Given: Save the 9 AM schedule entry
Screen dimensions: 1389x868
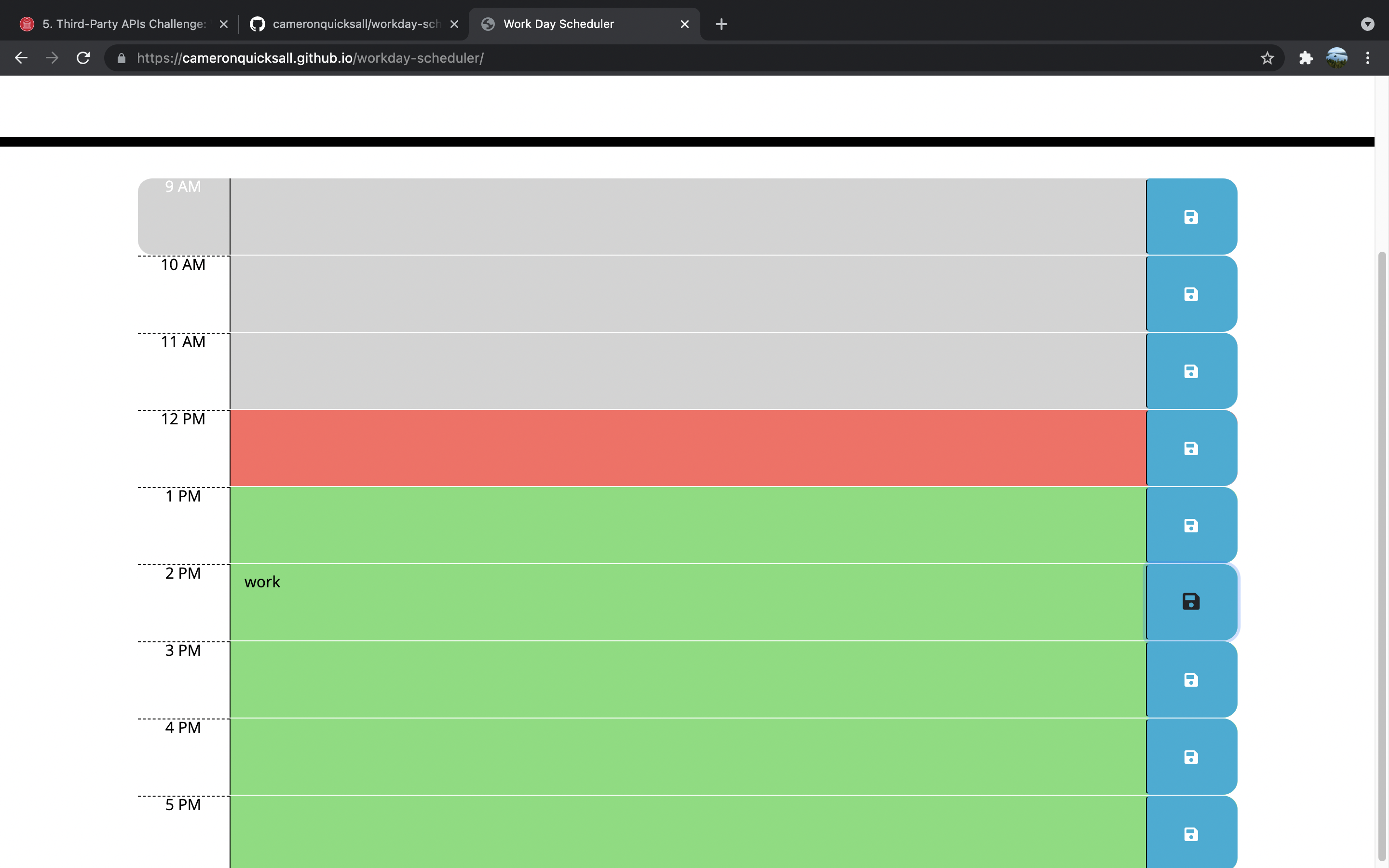Looking at the screenshot, I should (x=1191, y=217).
